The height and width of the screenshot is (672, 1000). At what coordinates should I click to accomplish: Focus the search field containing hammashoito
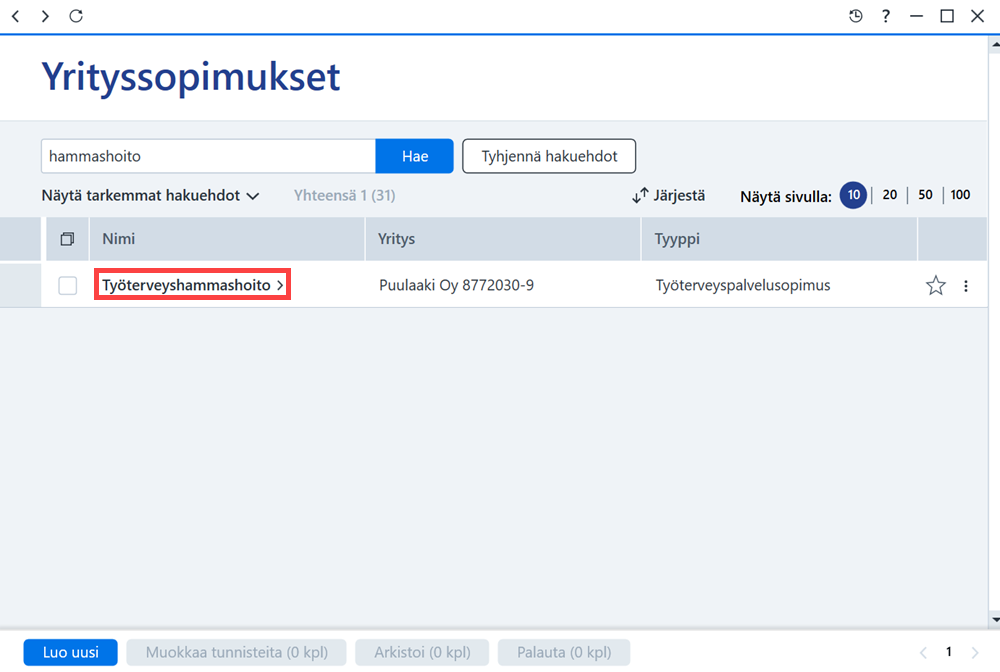coord(209,156)
